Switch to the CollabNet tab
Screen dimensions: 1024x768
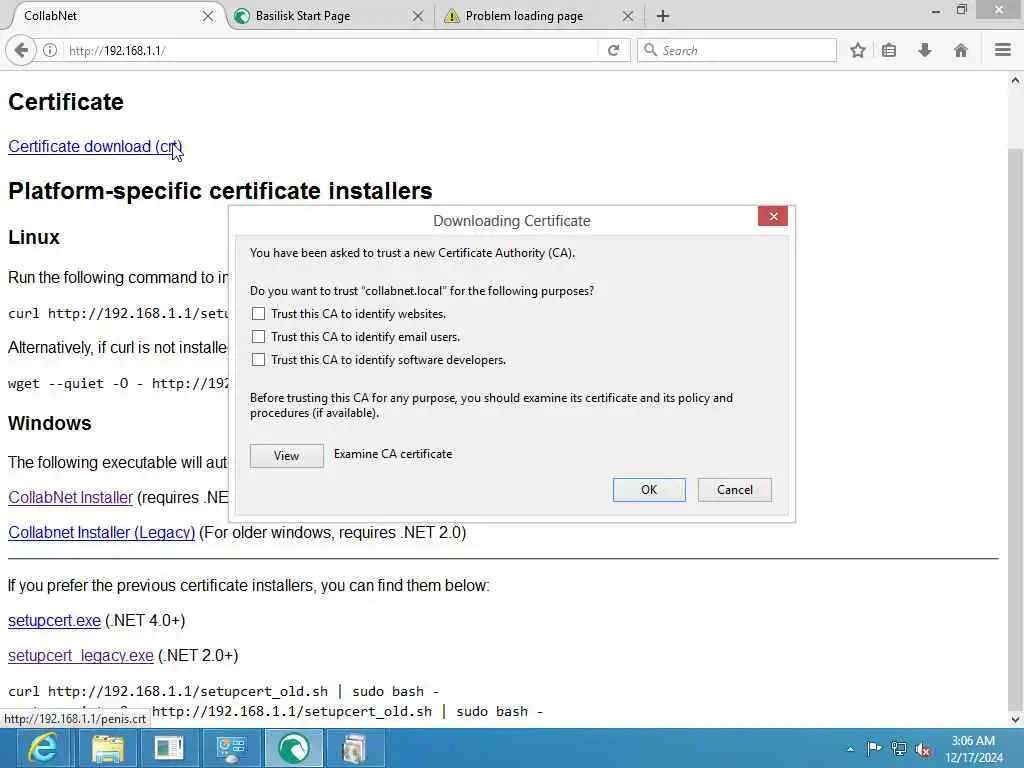point(111,16)
